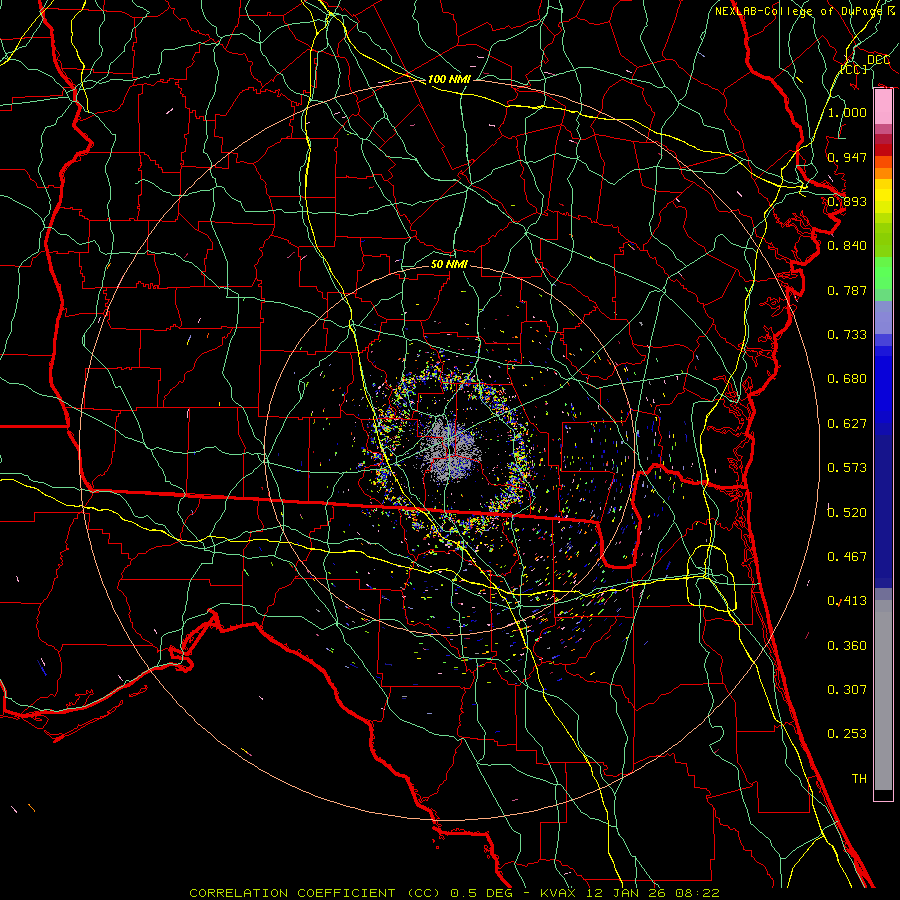Click the 08:22 timestamp in bottom caption
The width and height of the screenshot is (900, 900).
[x=701, y=892]
